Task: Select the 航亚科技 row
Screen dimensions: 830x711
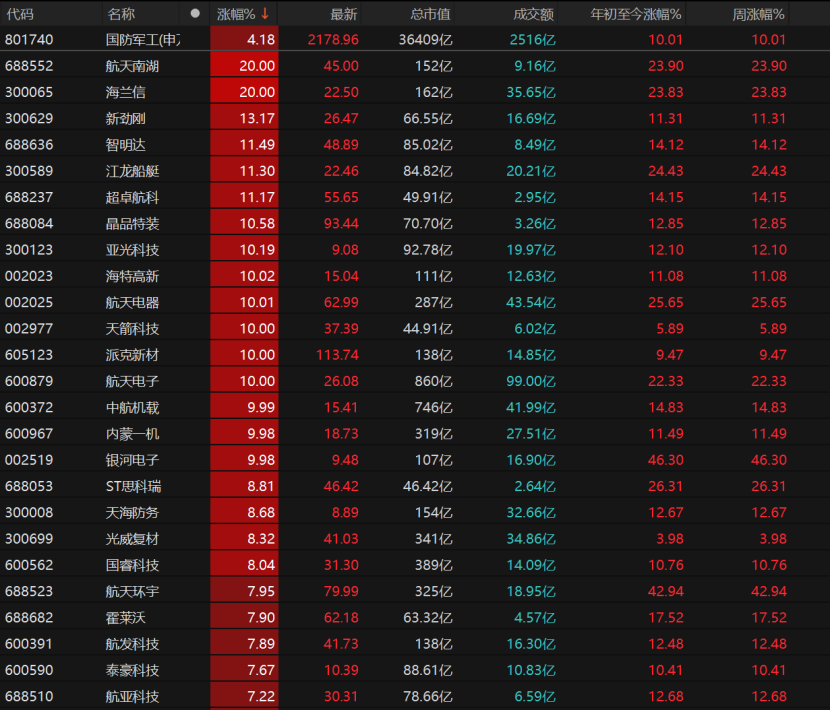Action: (x=415, y=696)
